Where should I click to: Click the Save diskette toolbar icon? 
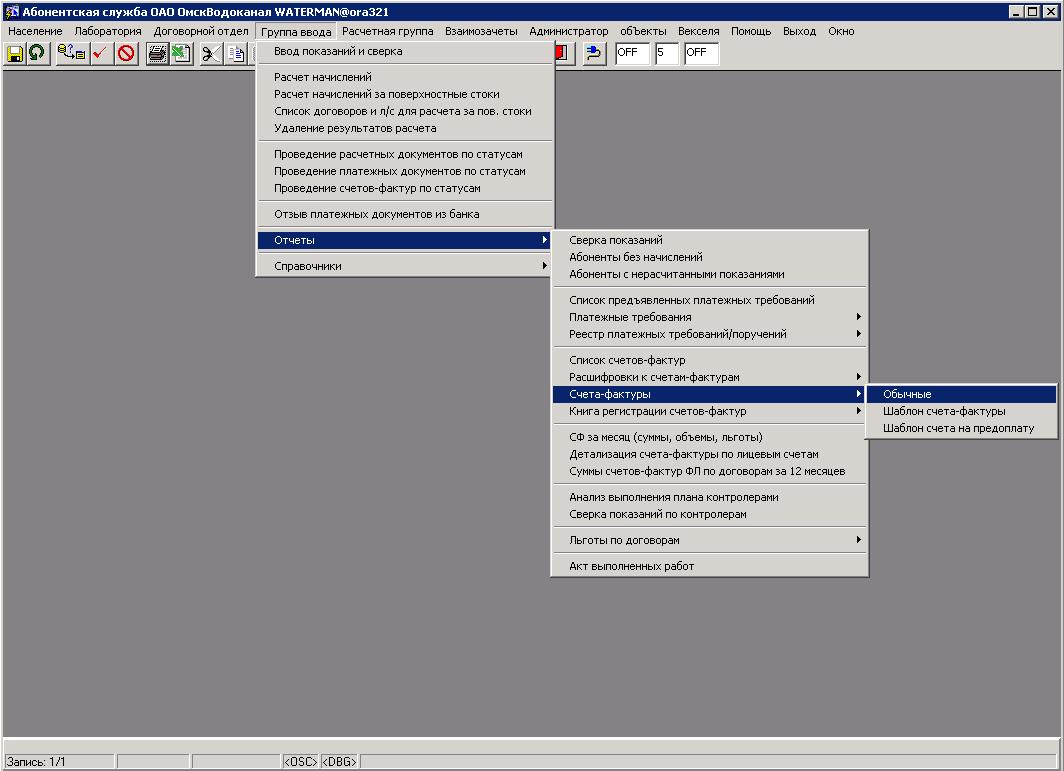coord(15,54)
